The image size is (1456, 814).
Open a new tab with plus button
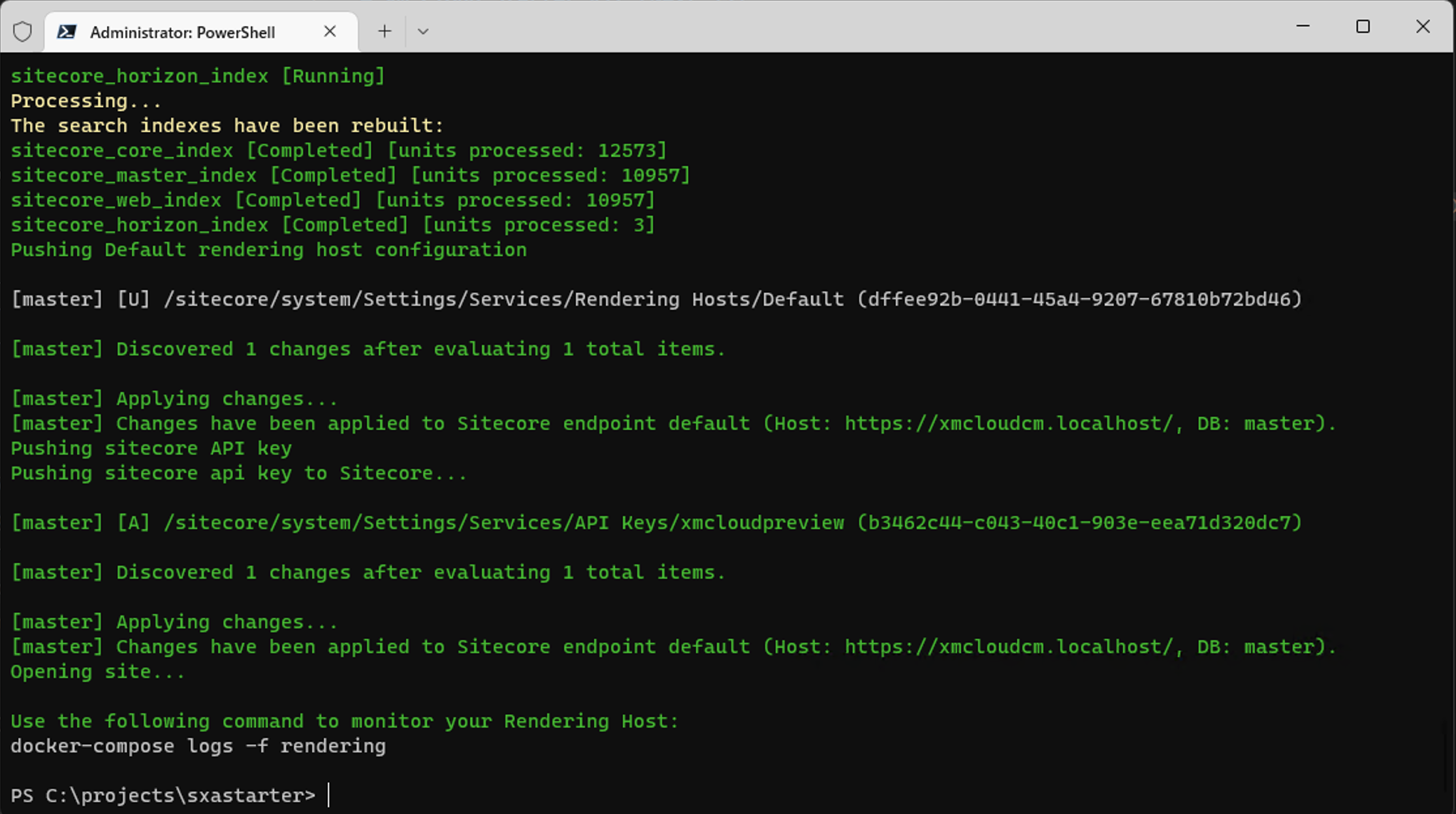(385, 31)
